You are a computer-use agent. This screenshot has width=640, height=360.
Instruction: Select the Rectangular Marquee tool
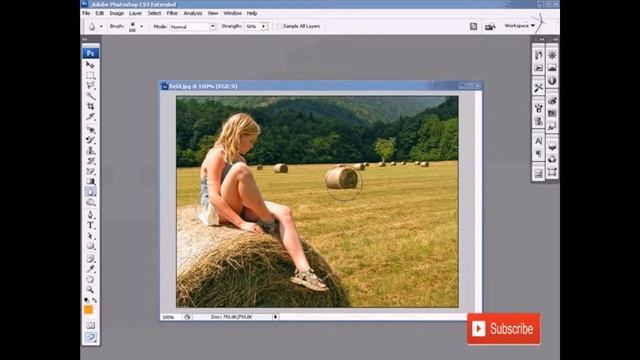coord(90,76)
